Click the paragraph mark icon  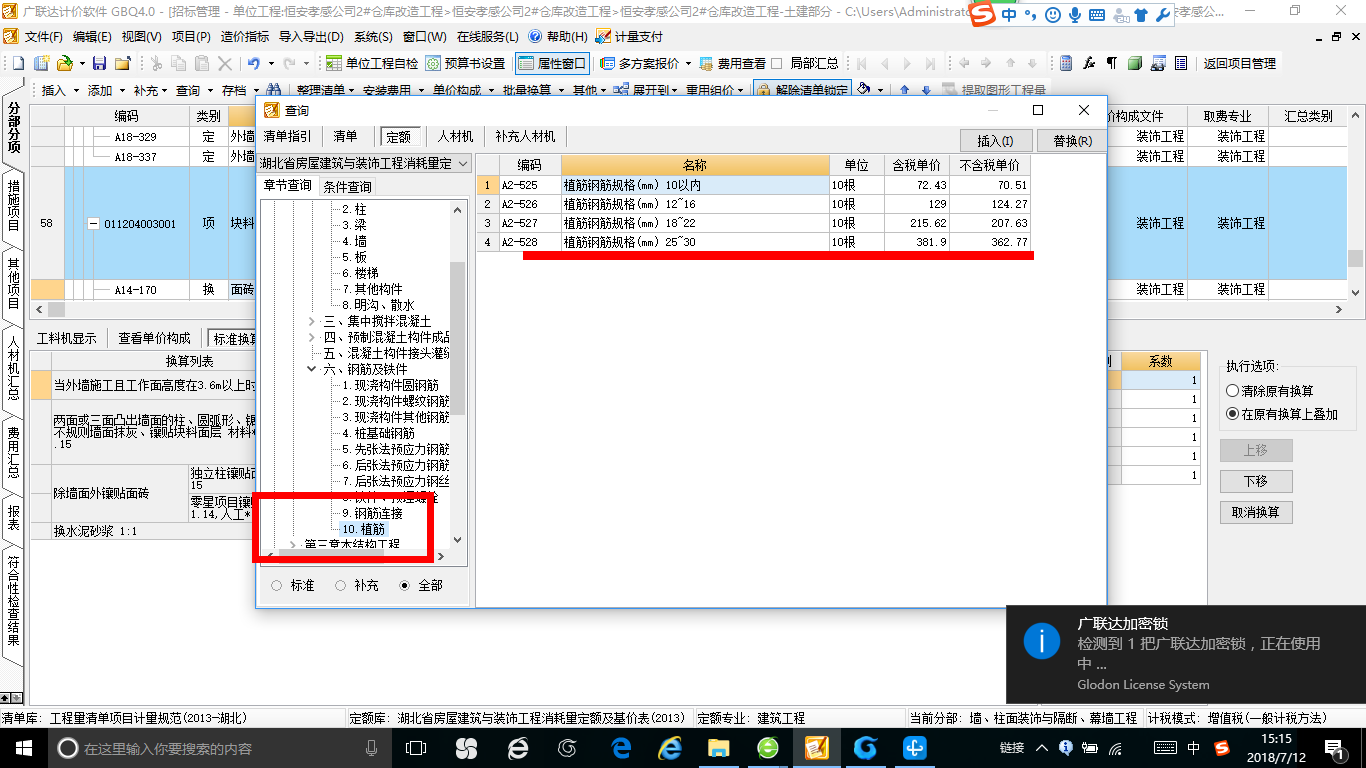tap(1112, 63)
